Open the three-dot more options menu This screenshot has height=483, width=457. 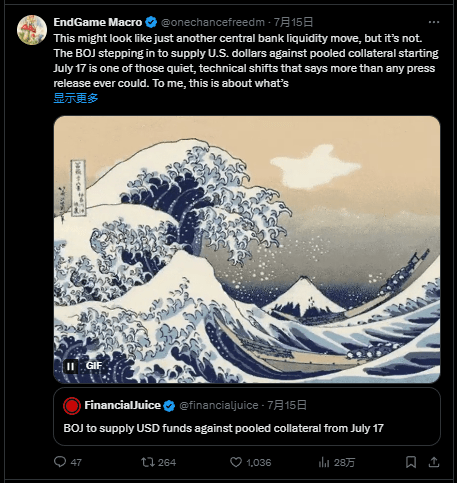tap(434, 22)
